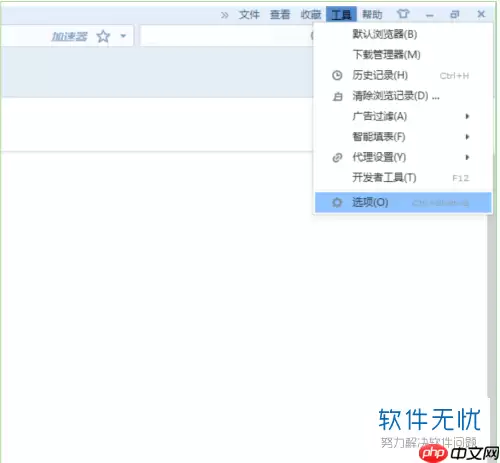
Task: Click the 加速器 link
Action: coord(69,36)
